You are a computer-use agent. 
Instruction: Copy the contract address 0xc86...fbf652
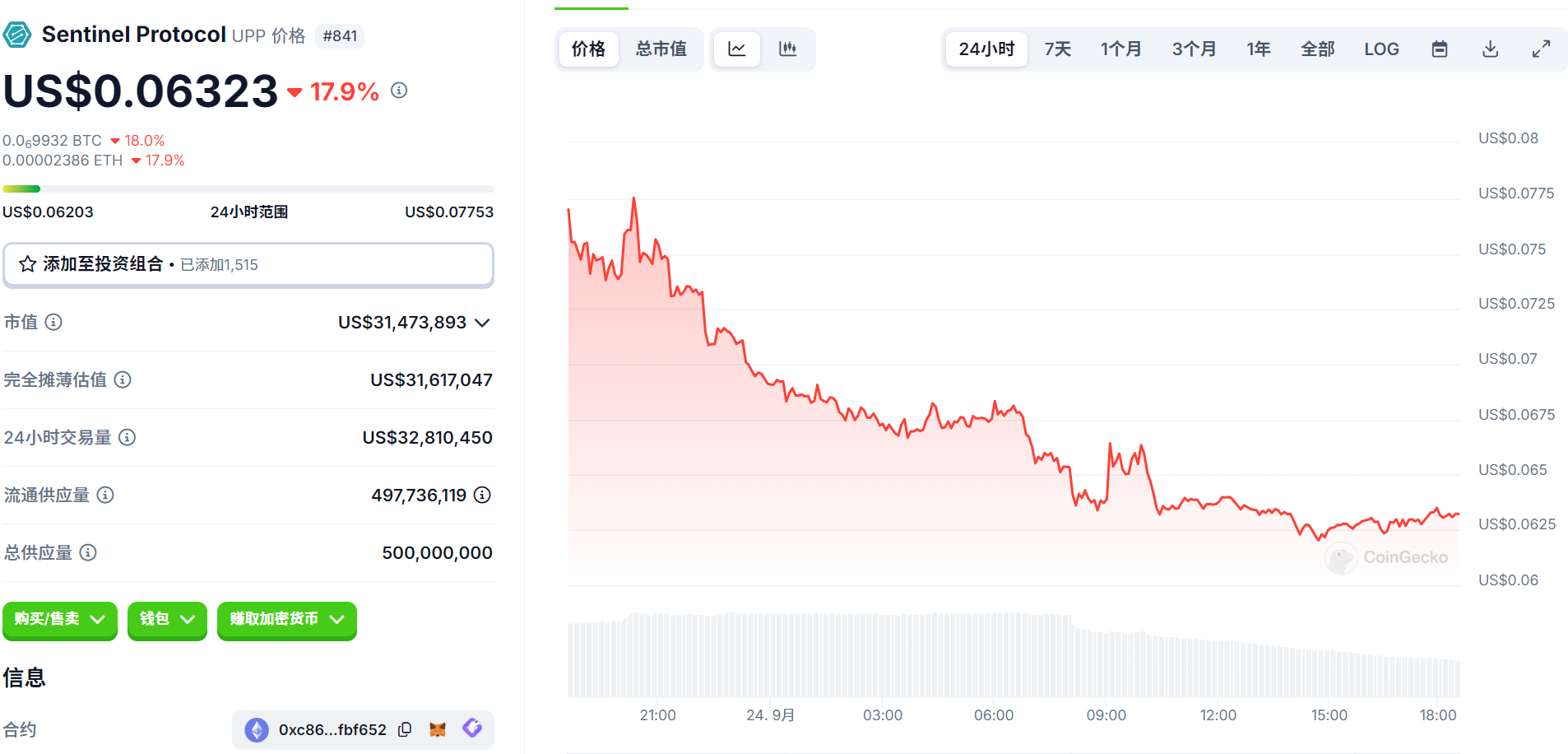coord(405,729)
